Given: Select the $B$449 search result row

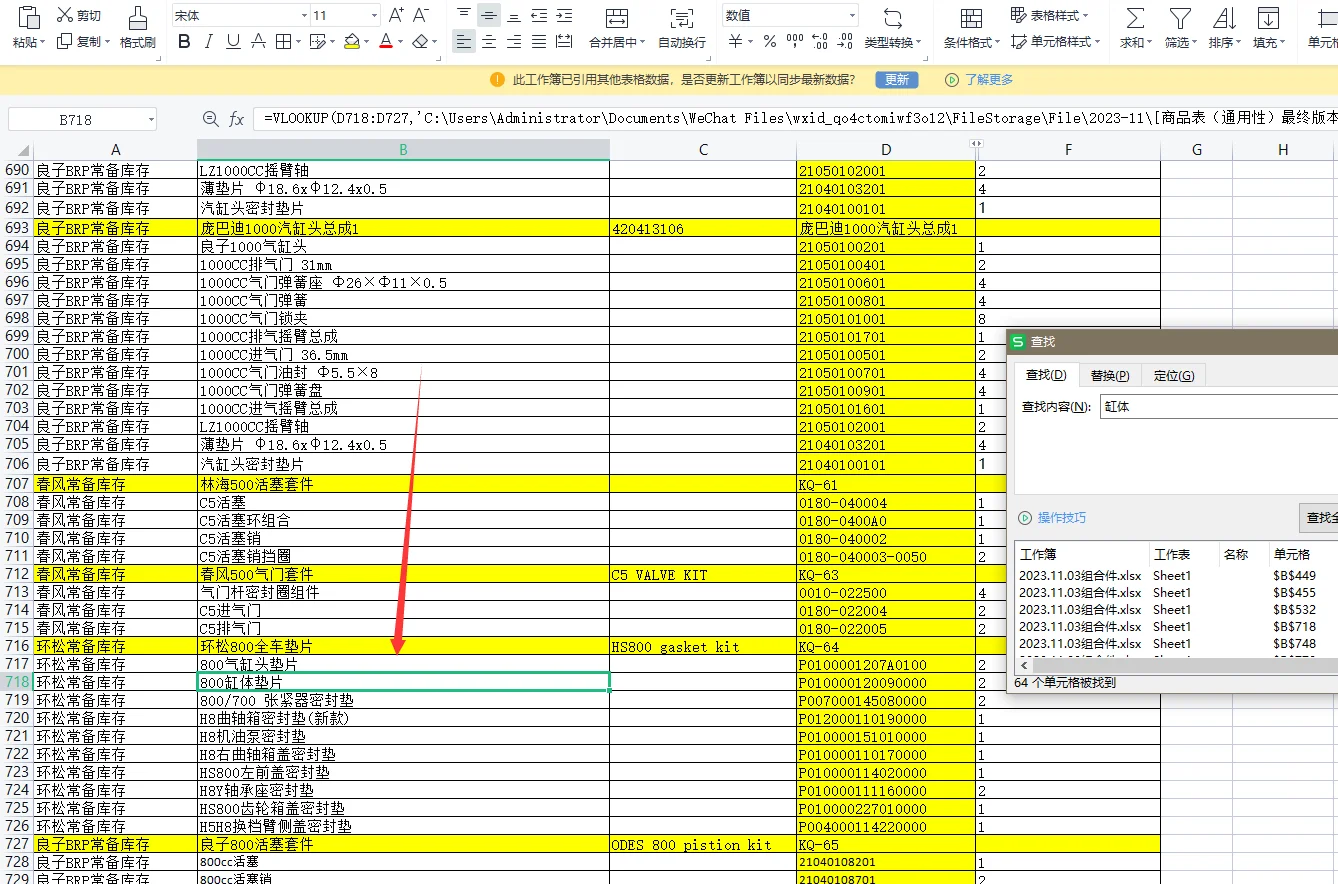Looking at the screenshot, I should coord(1178,576).
